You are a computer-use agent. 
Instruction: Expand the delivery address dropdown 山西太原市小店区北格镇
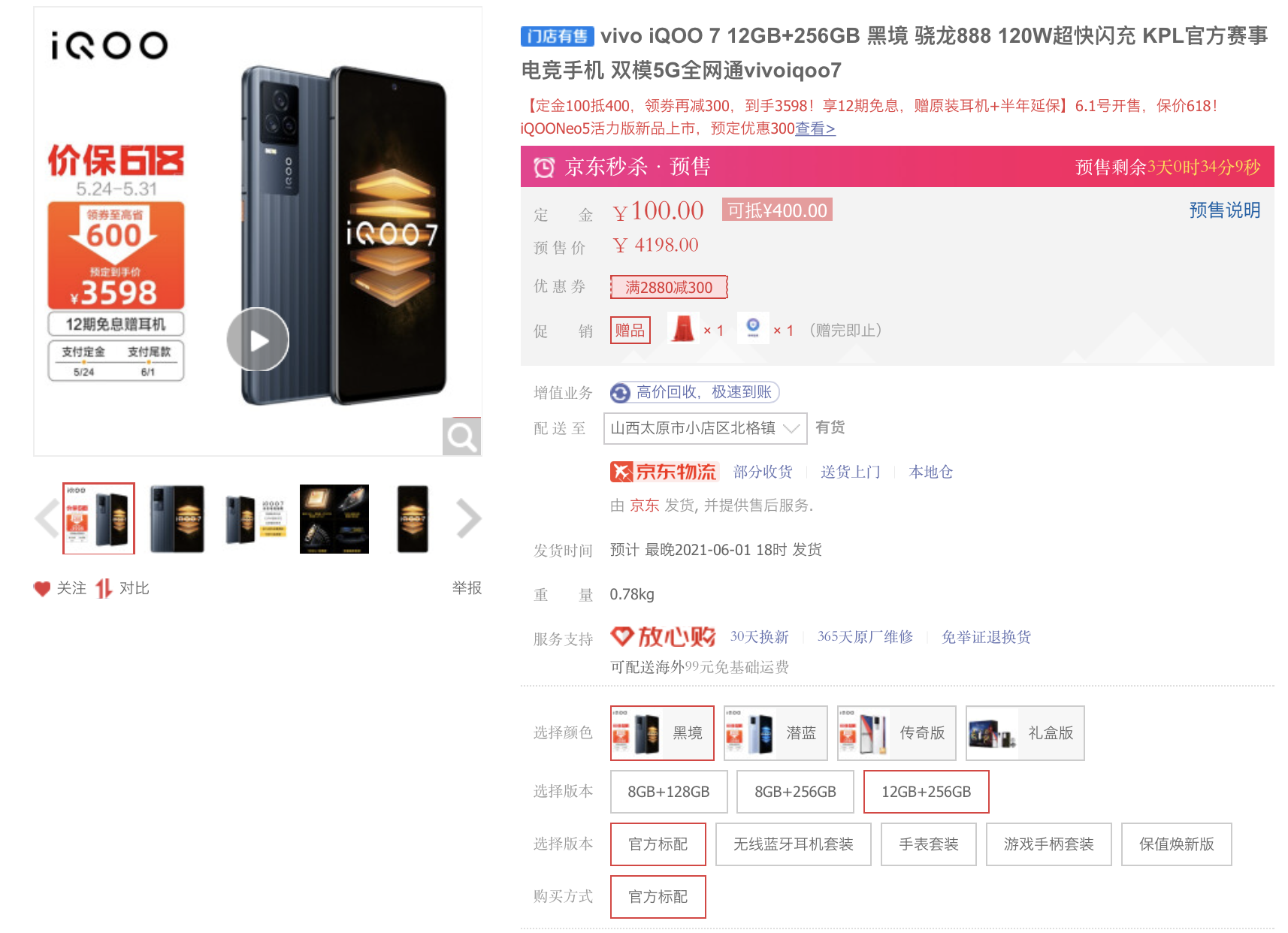coord(705,428)
